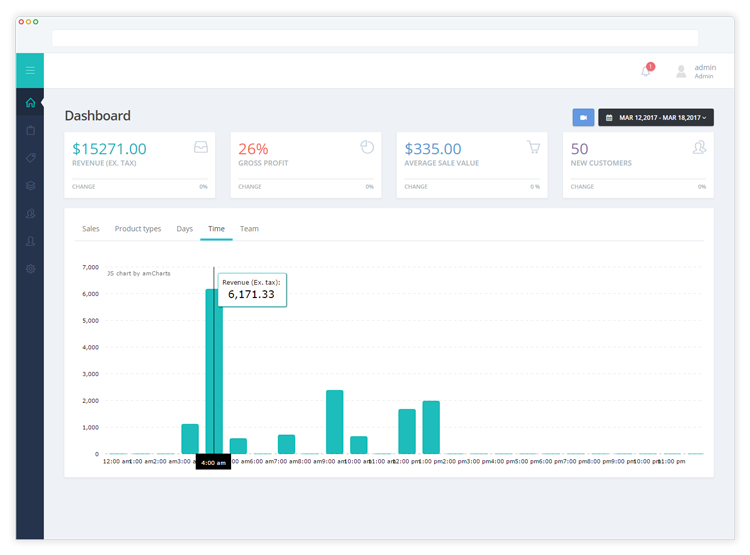
Task: Click the browser address bar field
Action: pos(375,38)
